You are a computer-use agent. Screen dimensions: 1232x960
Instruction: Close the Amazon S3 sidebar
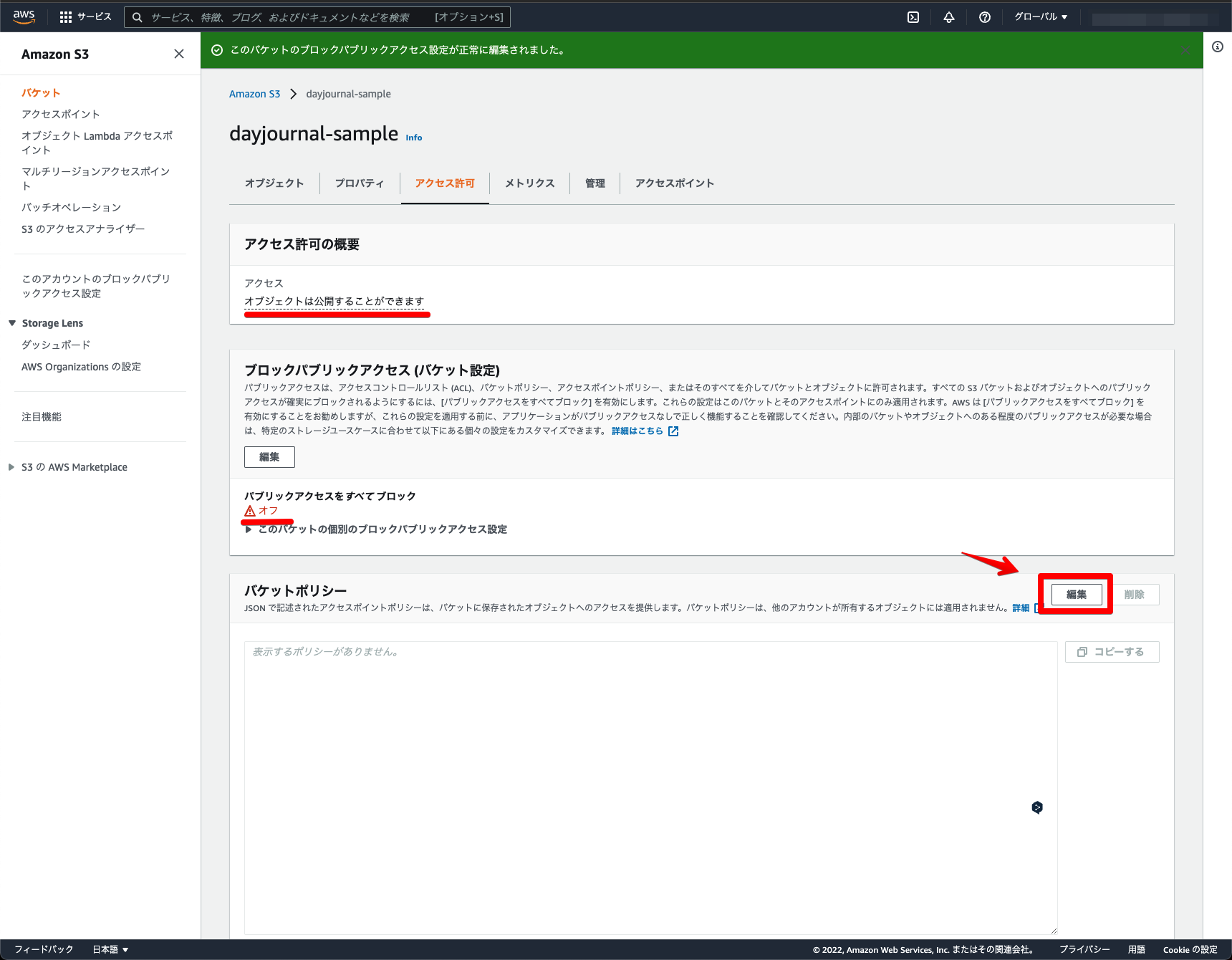(x=179, y=54)
